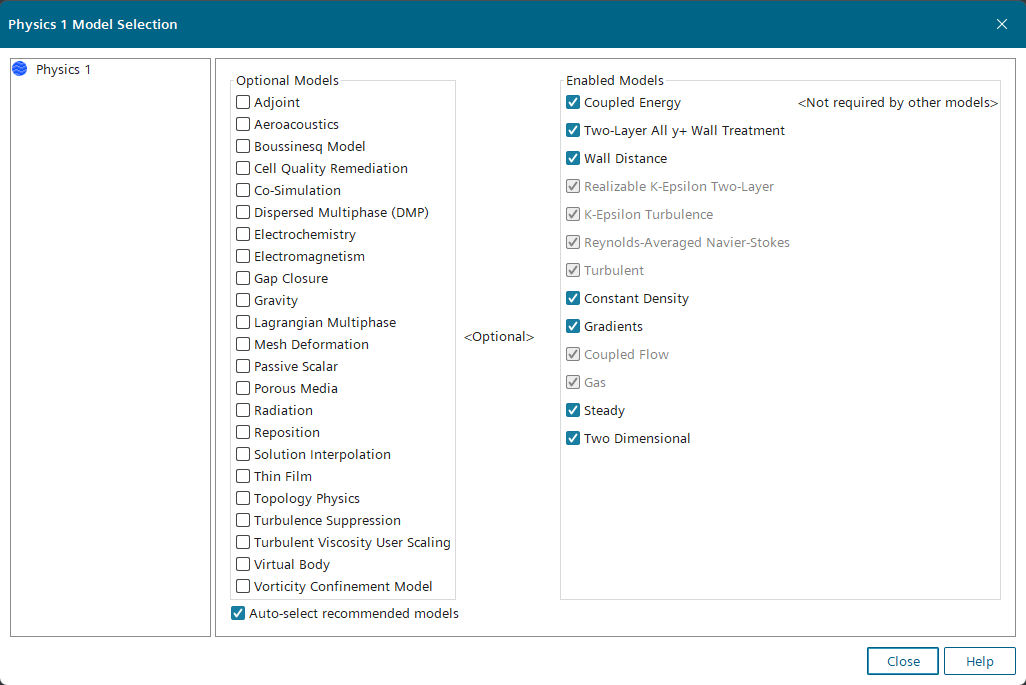The width and height of the screenshot is (1026, 685).
Task: Uncheck the Steady model
Action: click(x=573, y=410)
